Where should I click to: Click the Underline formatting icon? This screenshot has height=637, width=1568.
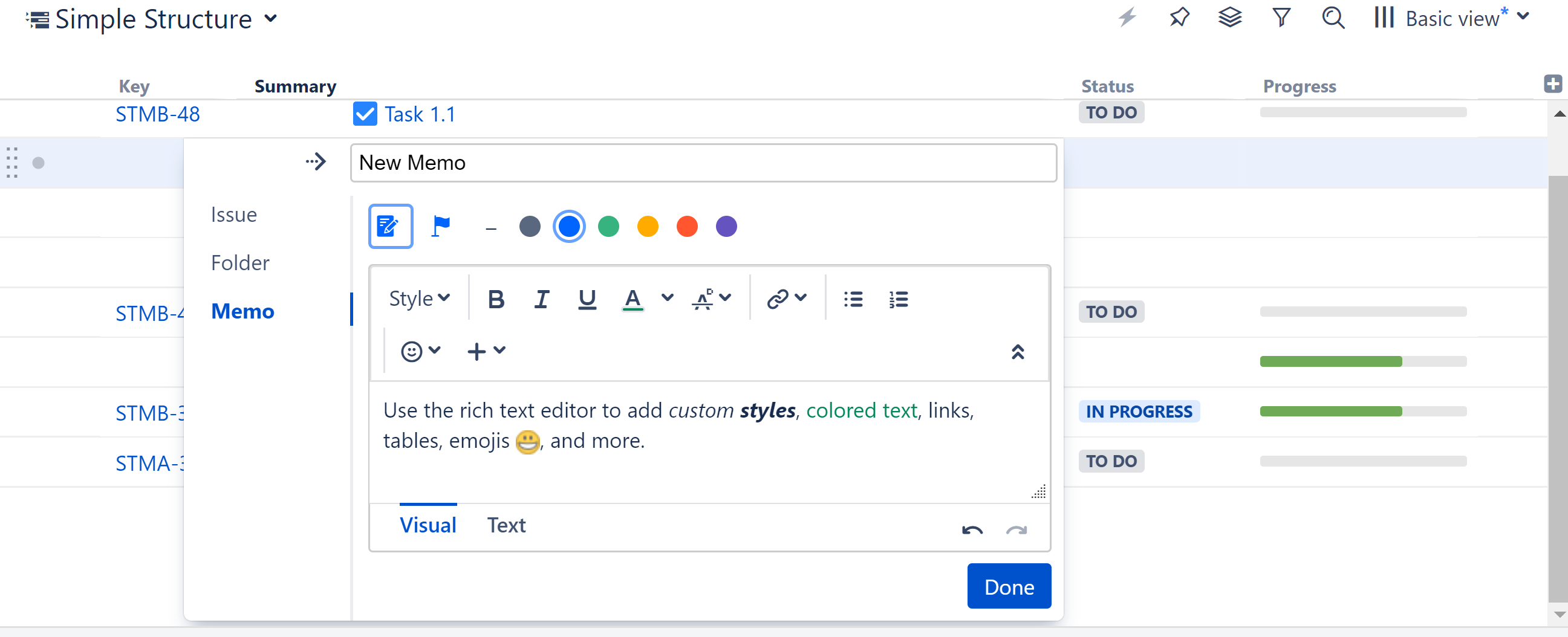pyautogui.click(x=587, y=299)
